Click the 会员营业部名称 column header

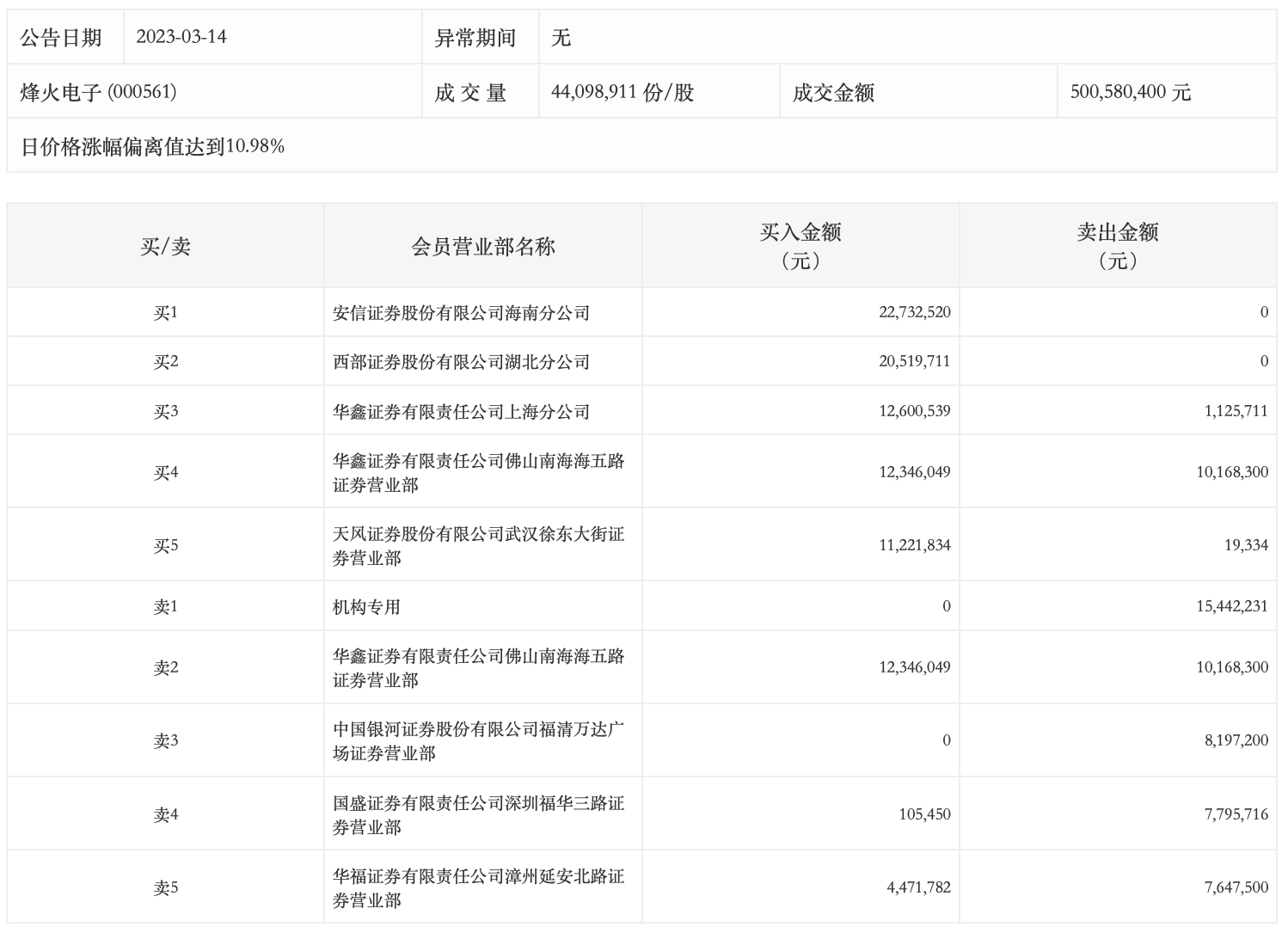coord(483,247)
